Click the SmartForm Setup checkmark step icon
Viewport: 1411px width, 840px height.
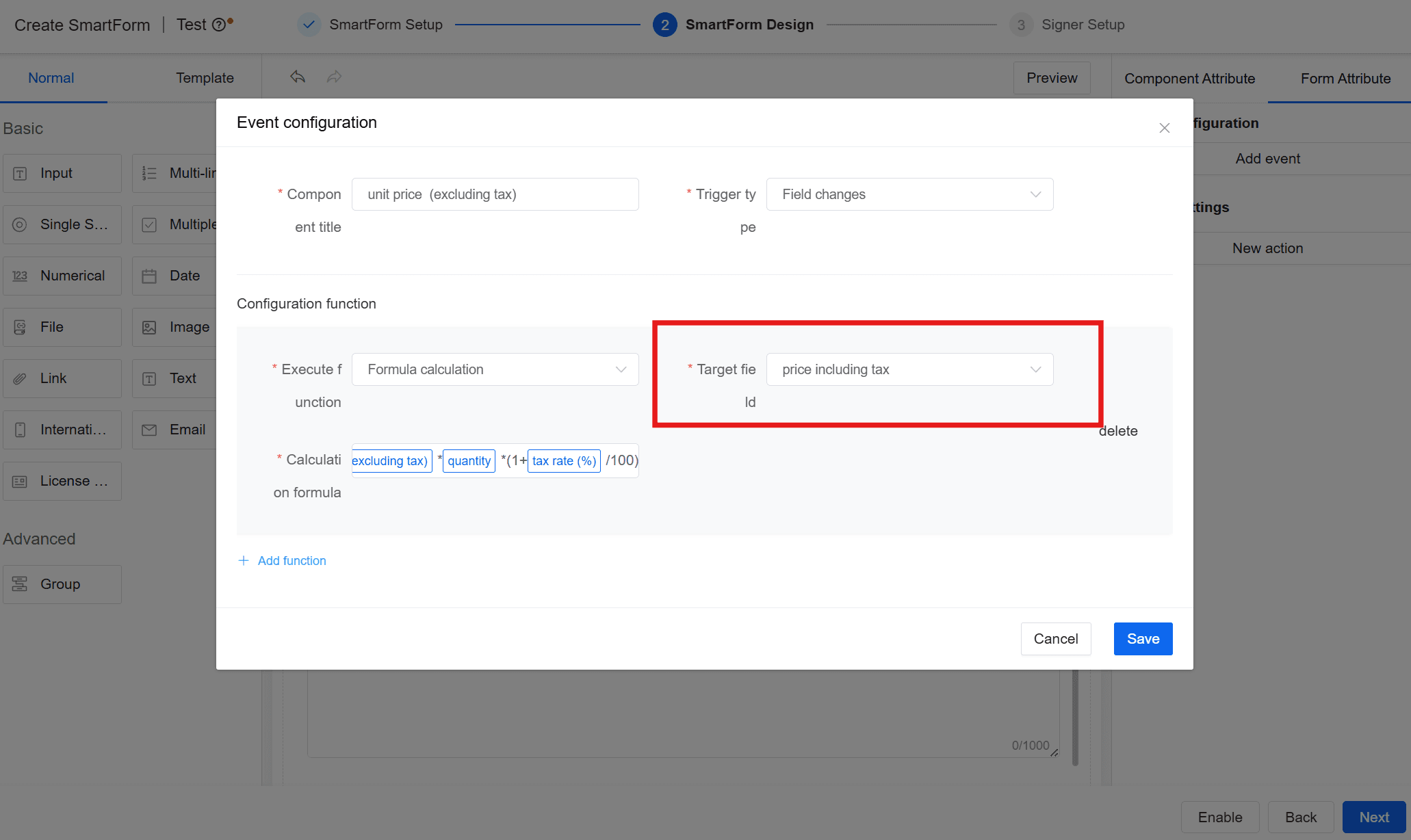(x=309, y=25)
